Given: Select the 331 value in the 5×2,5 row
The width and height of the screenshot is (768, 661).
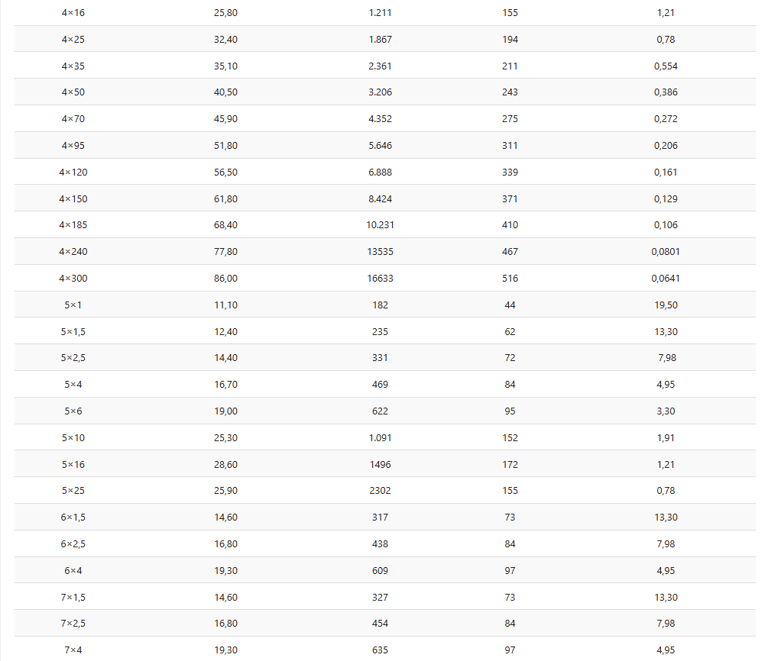Looking at the screenshot, I should coord(380,357).
